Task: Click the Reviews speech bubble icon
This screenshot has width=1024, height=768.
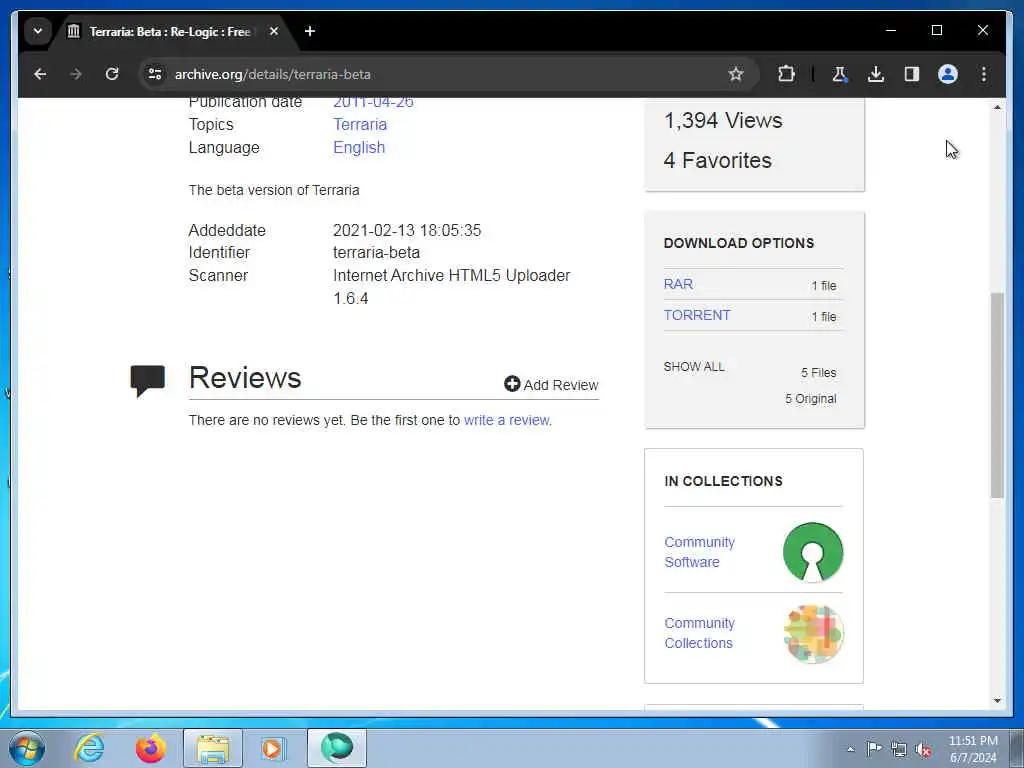Action: click(148, 380)
